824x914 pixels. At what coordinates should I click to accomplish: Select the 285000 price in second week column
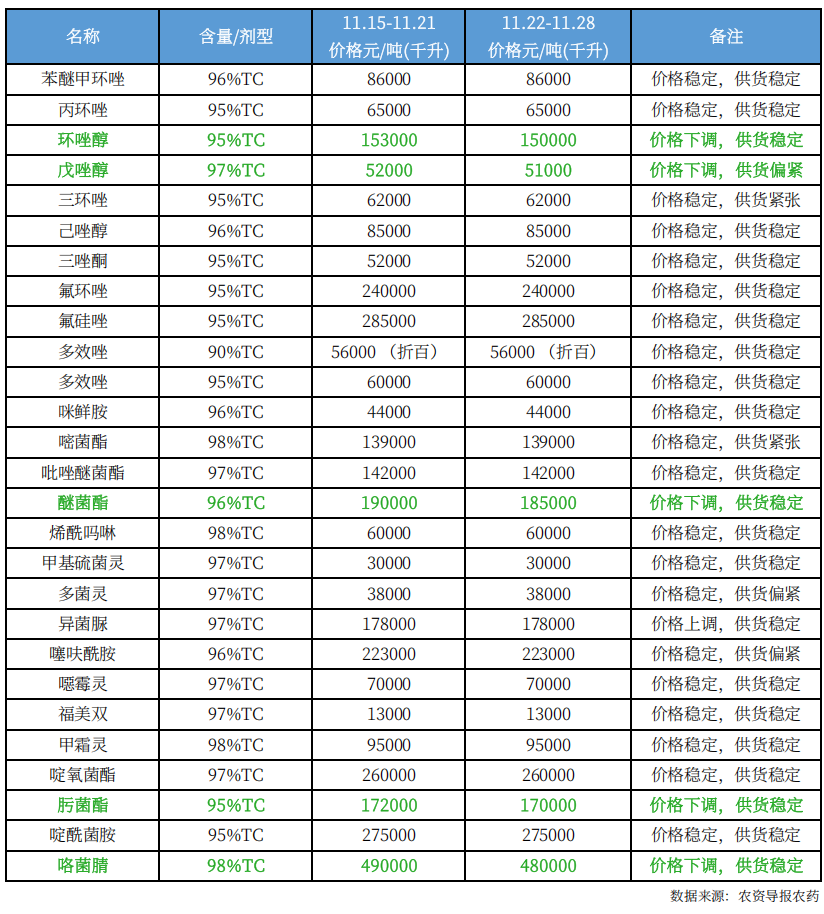point(548,321)
